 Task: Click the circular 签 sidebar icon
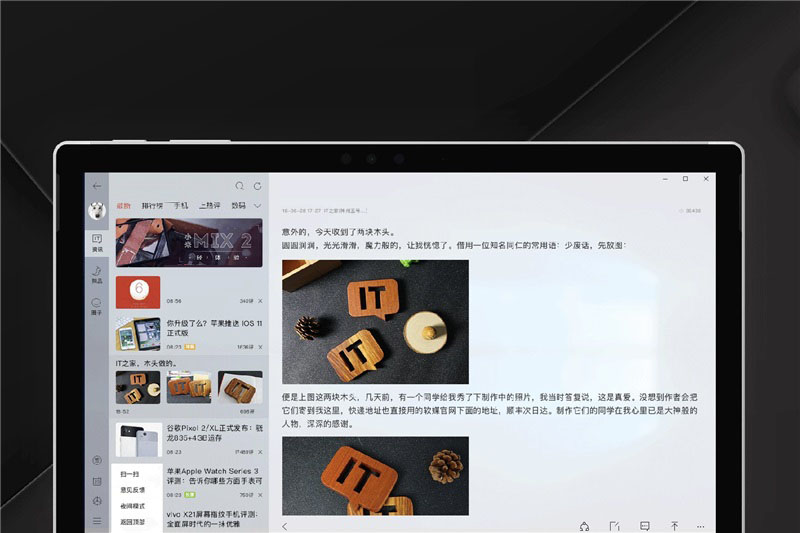(97, 460)
